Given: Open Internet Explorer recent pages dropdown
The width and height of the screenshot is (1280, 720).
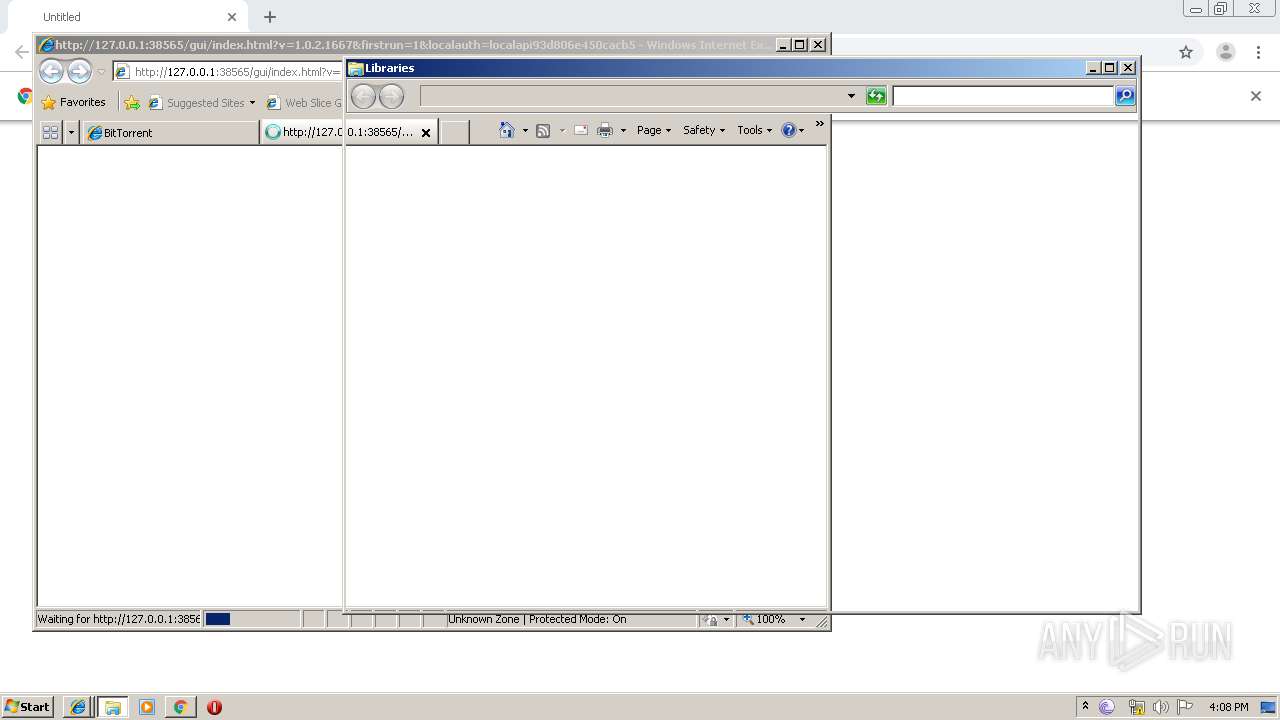Looking at the screenshot, I should click(101, 72).
